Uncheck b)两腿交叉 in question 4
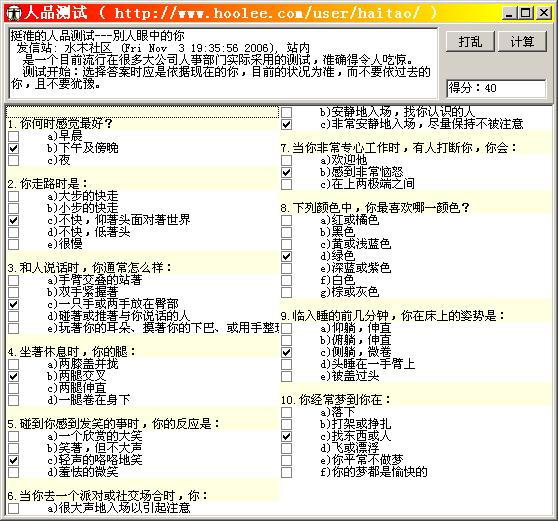Image resolution: width=558 pixels, height=521 pixels. 14,376
